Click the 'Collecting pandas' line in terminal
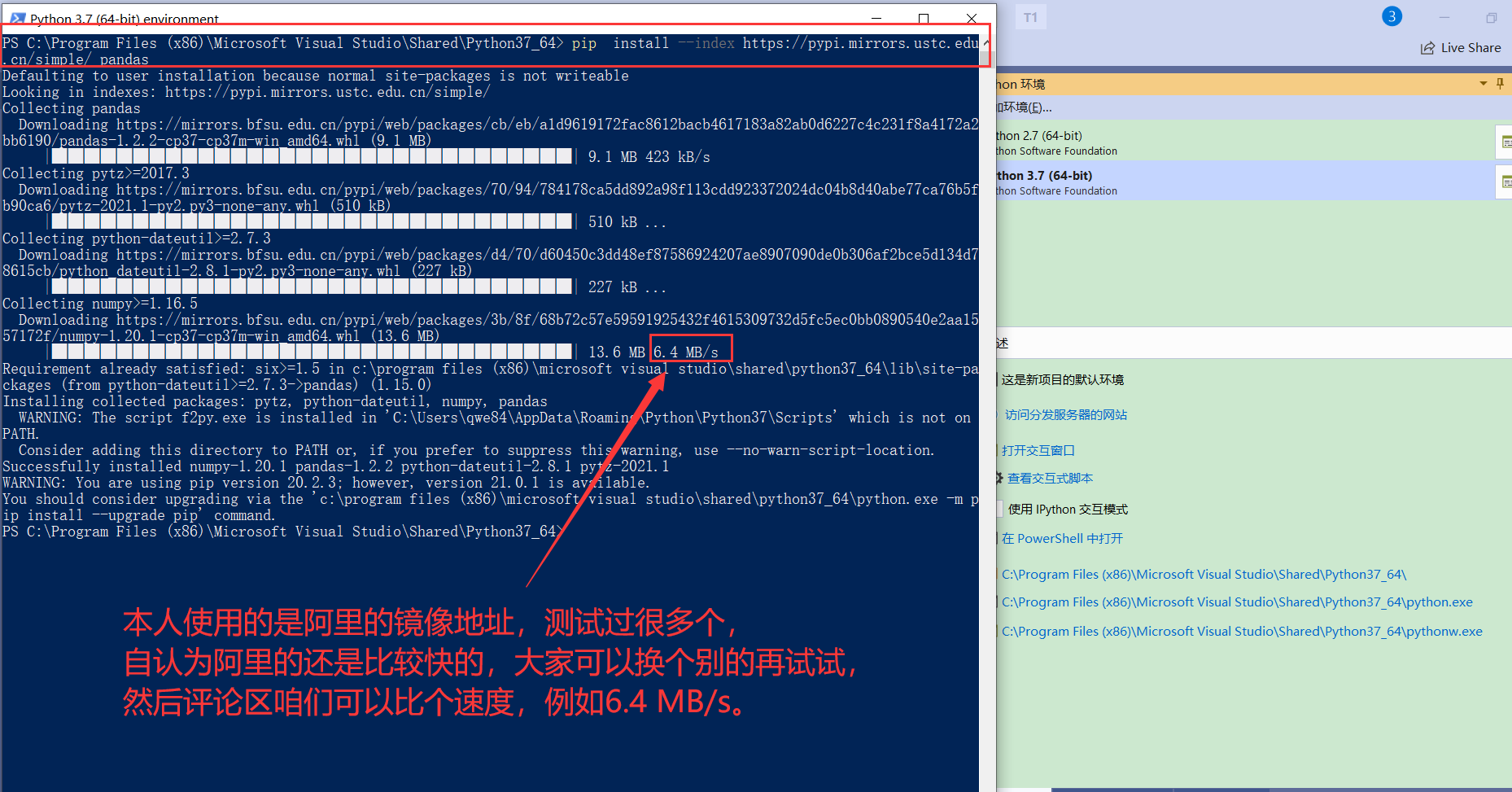Image resolution: width=1512 pixels, height=792 pixels. pyautogui.click(x=72, y=108)
